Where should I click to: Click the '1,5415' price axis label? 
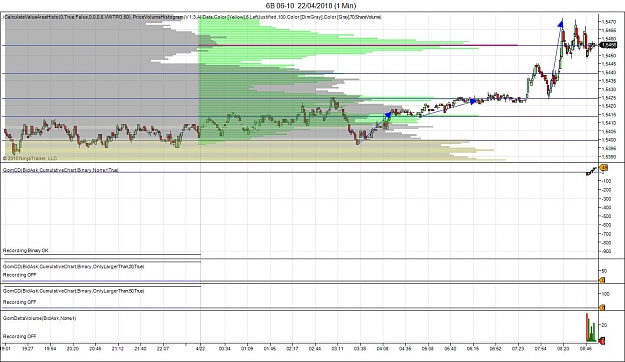608,114
